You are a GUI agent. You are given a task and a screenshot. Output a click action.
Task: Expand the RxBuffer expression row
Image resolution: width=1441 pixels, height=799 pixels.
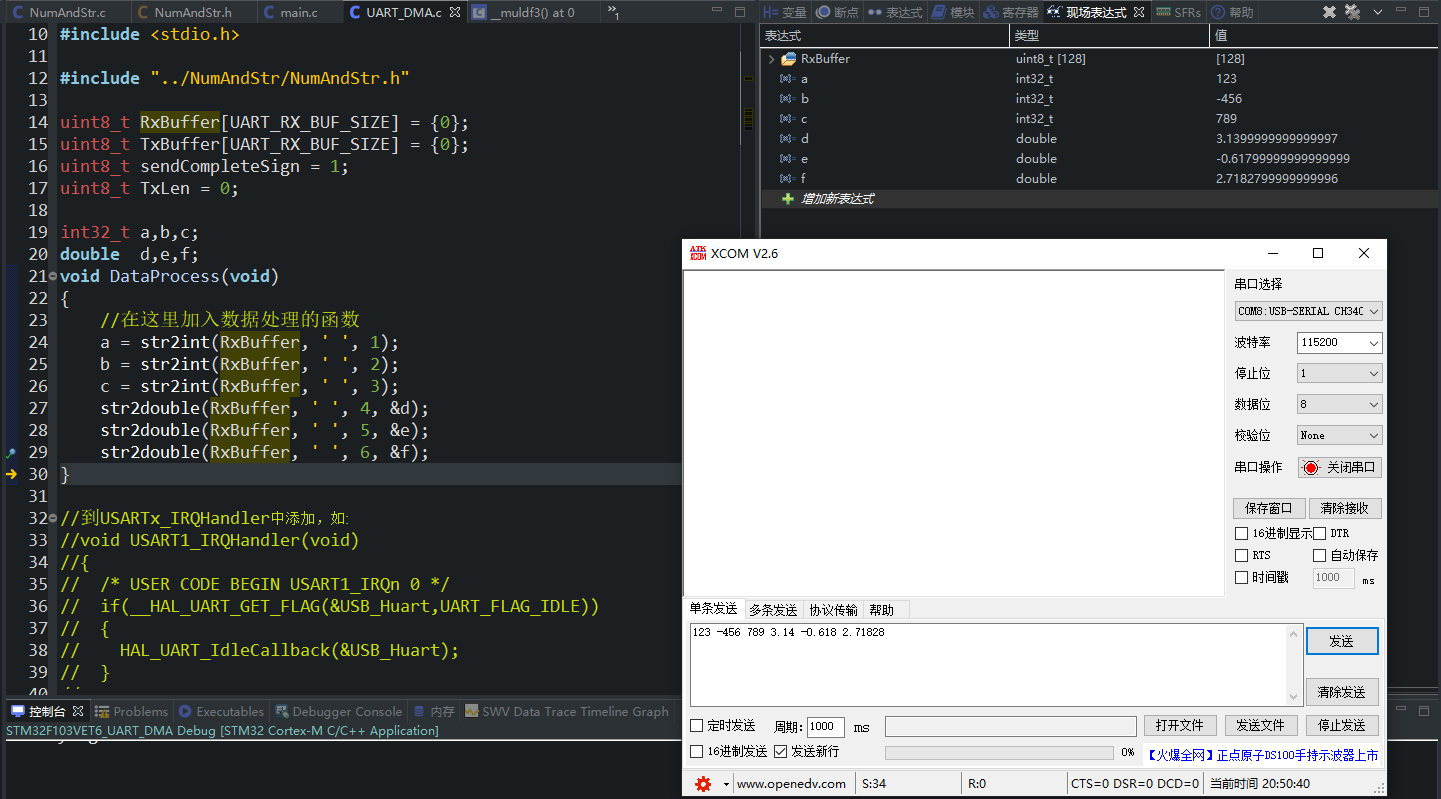pos(771,59)
